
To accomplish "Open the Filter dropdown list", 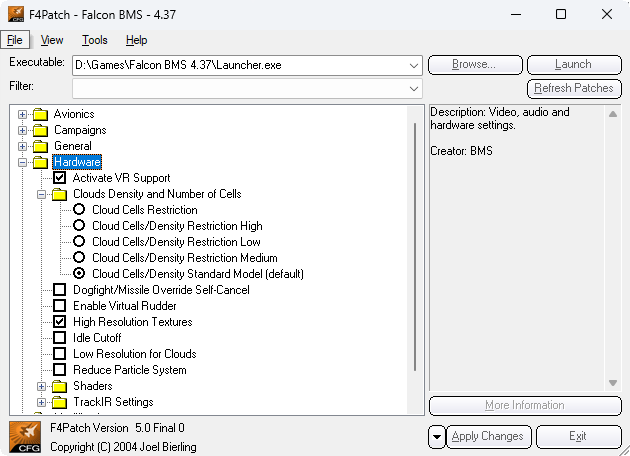I will click(413, 89).
